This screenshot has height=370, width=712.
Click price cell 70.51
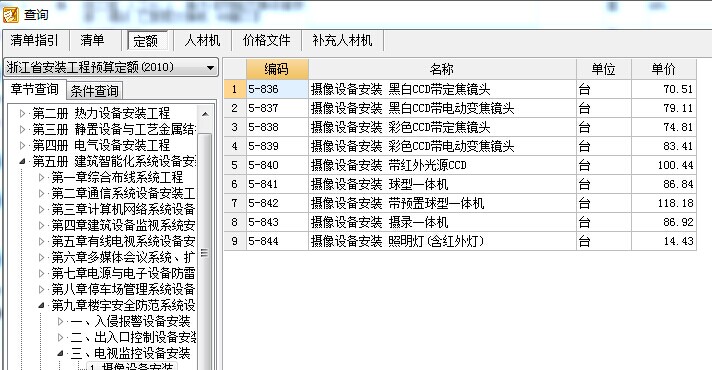point(663,89)
